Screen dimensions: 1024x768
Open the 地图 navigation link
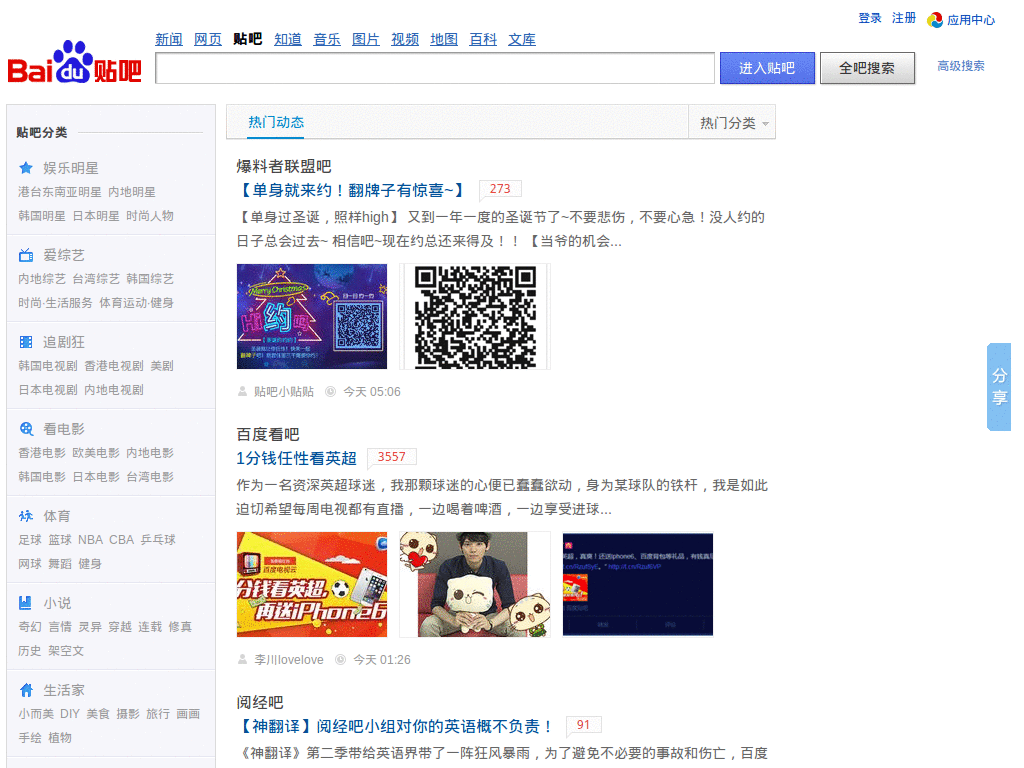444,39
